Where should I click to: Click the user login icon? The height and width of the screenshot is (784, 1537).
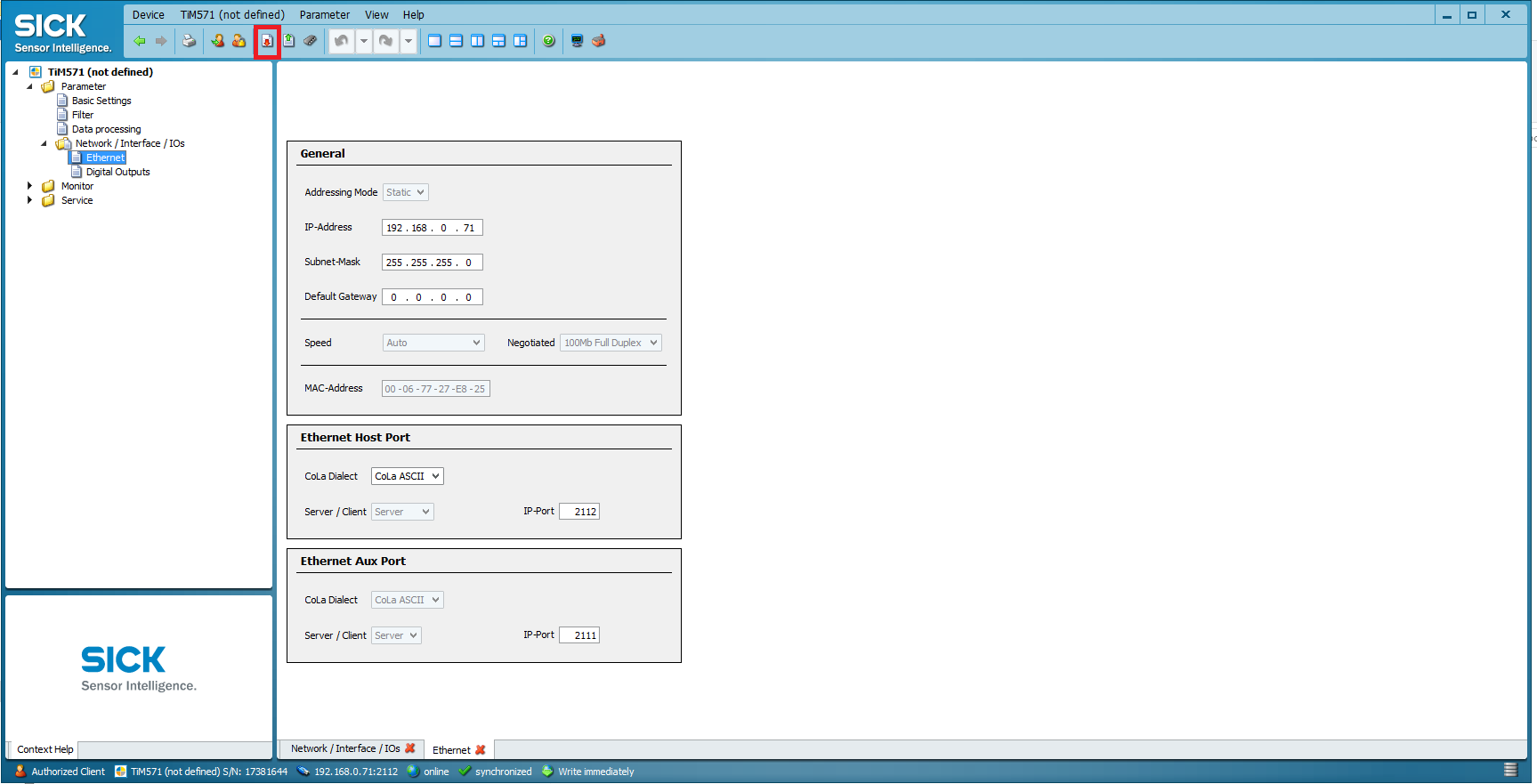(x=217, y=41)
